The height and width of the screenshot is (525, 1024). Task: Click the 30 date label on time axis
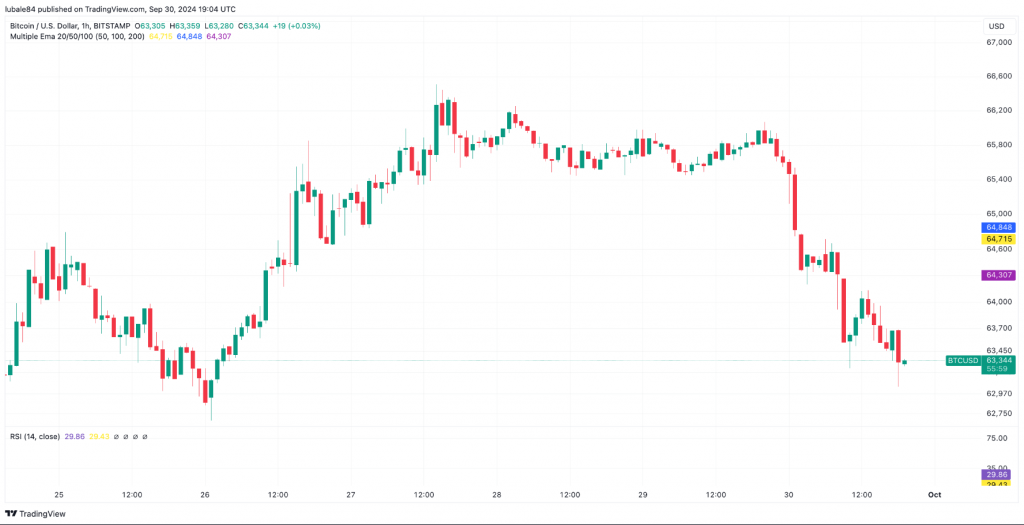(x=789, y=495)
